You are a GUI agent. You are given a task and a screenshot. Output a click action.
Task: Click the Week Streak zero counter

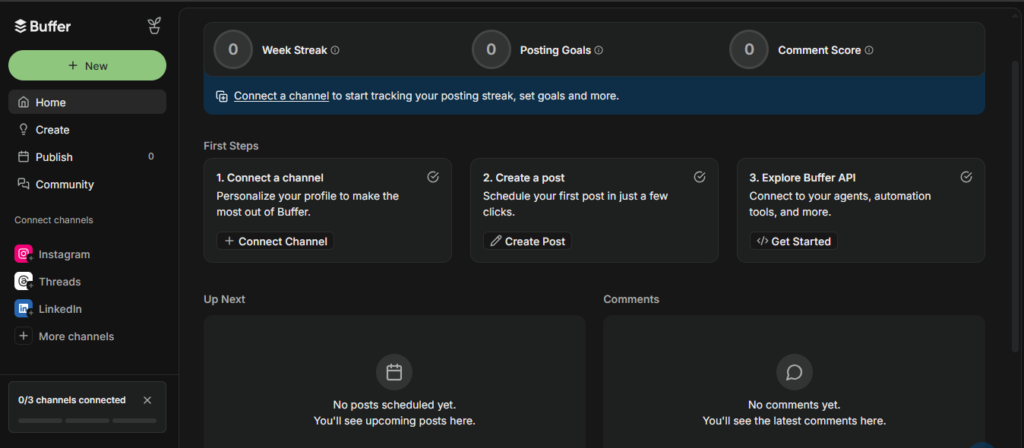[x=233, y=50]
